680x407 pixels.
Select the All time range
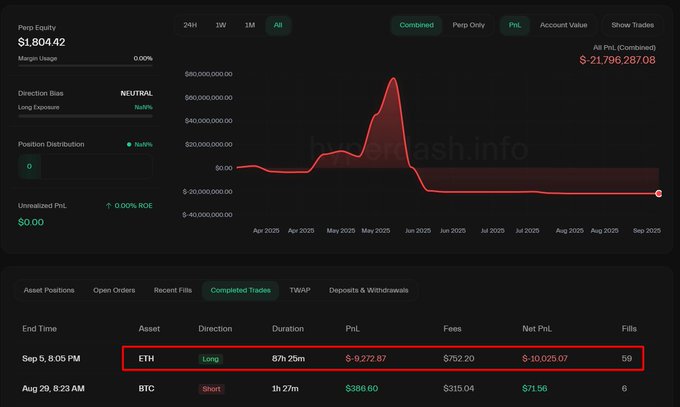coord(278,25)
